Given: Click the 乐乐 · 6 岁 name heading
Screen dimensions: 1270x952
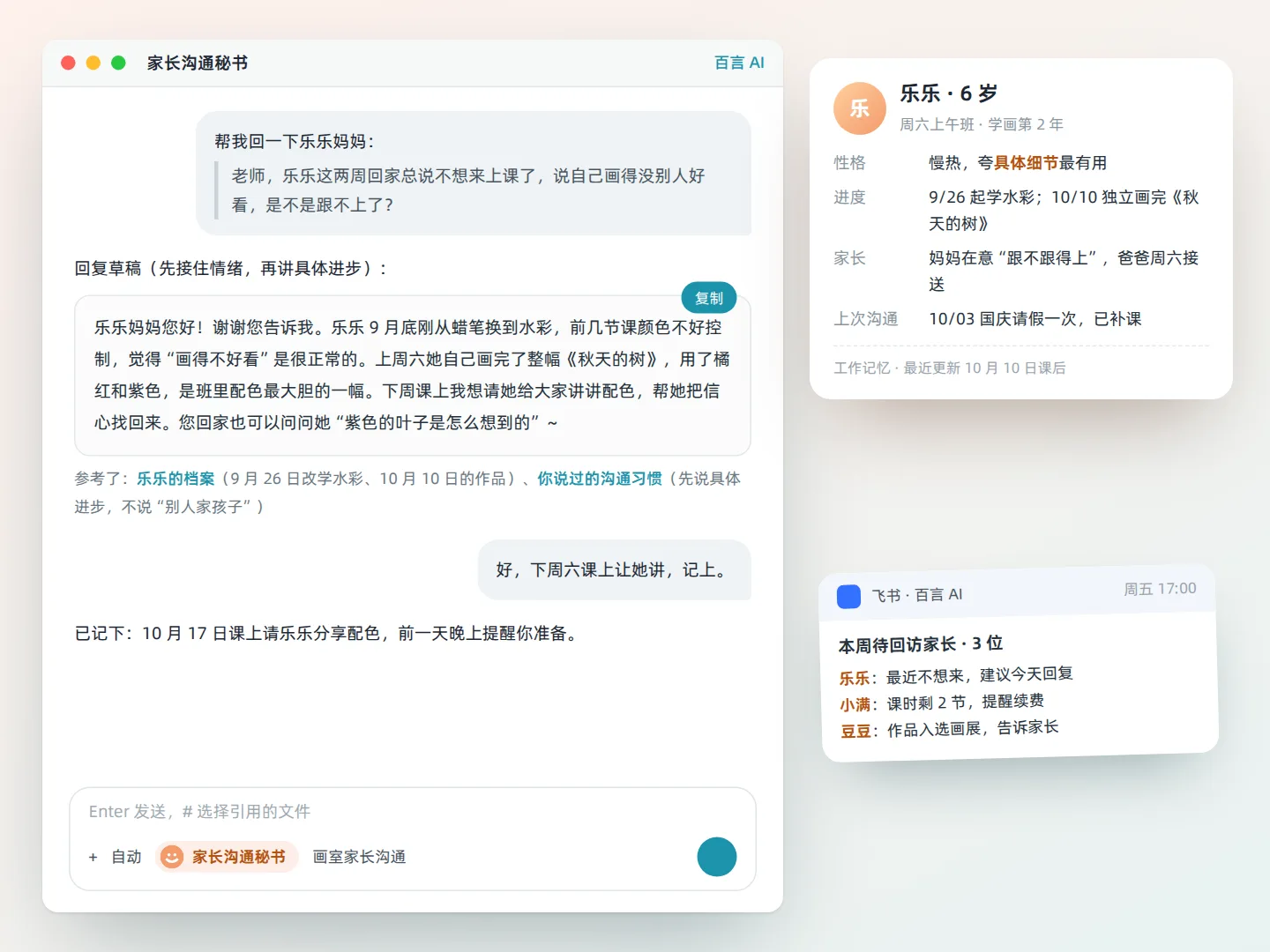Looking at the screenshot, I should pos(949,93).
